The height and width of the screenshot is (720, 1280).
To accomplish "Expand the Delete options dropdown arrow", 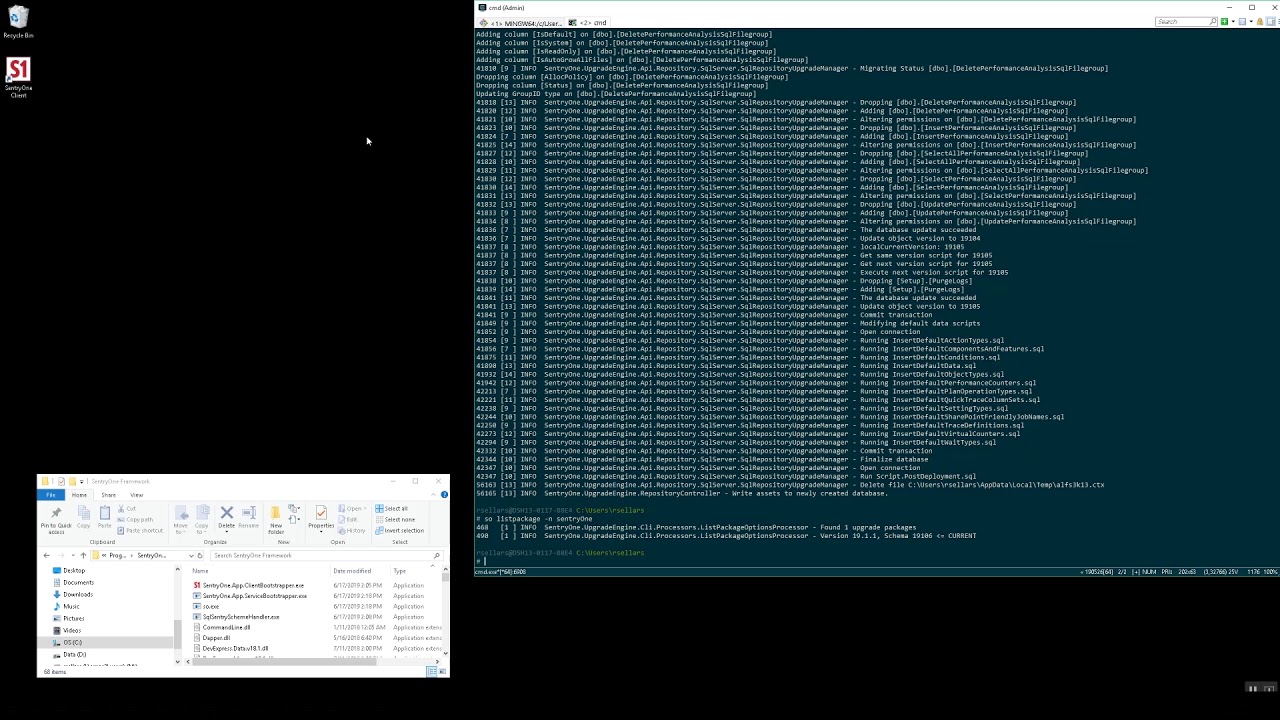I will pyautogui.click(x=226, y=533).
